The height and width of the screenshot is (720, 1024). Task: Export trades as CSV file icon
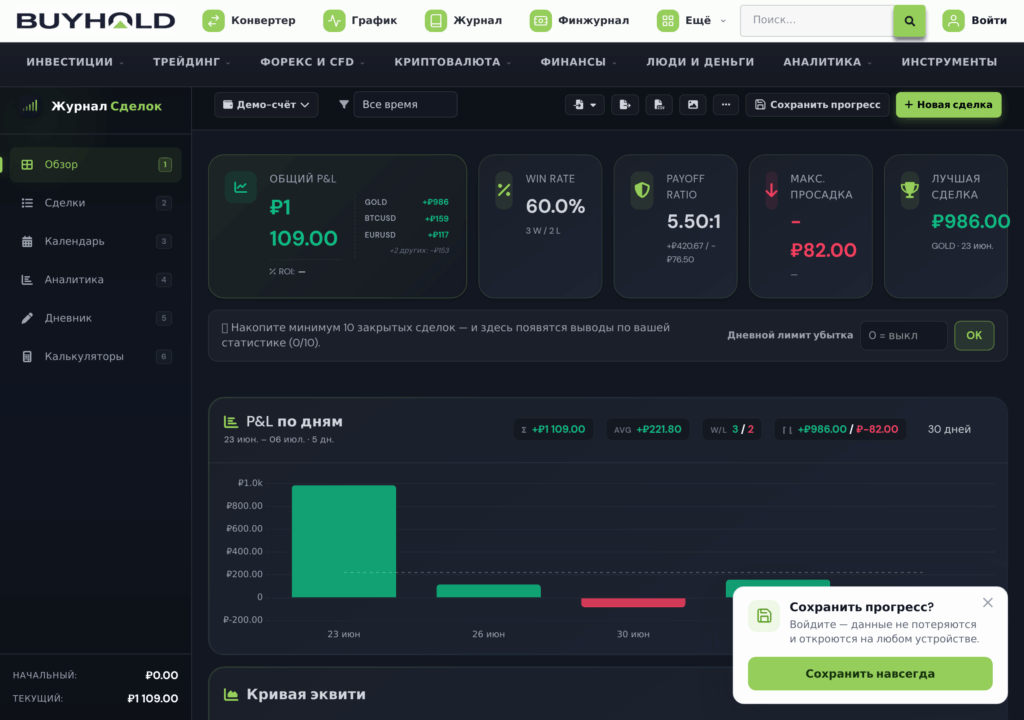point(659,105)
